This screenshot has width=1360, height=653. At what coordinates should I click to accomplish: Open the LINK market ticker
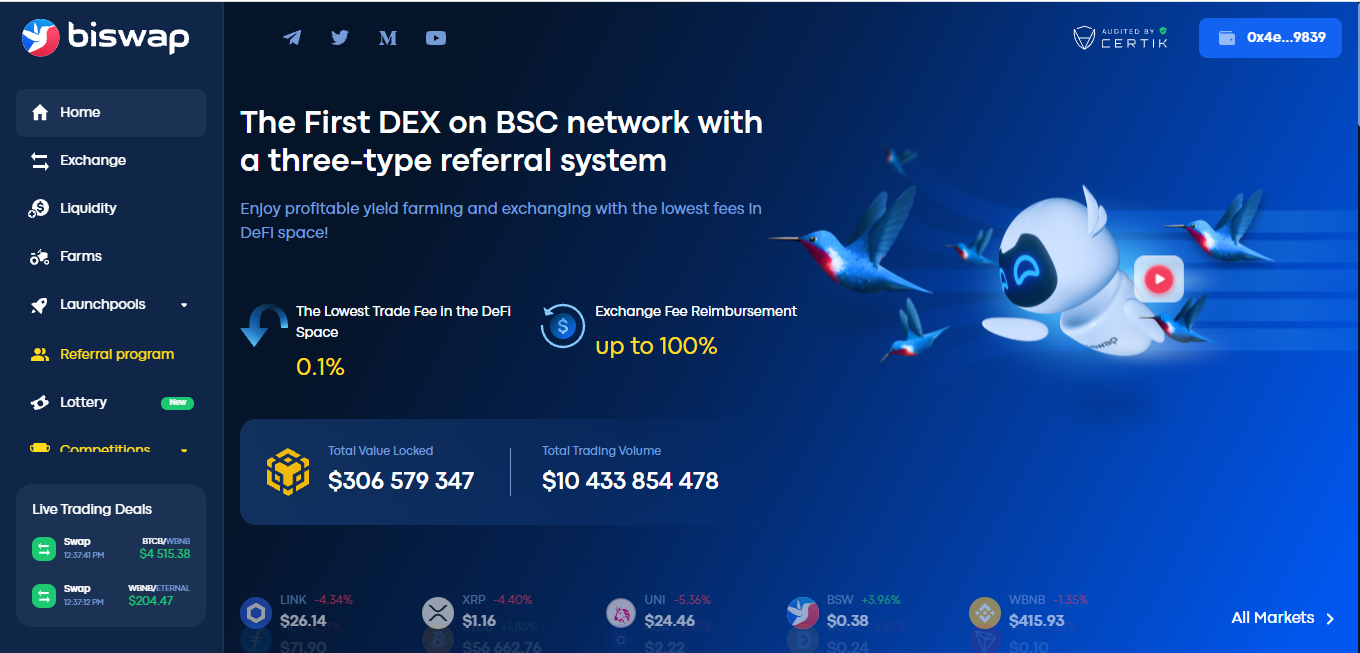(297, 611)
